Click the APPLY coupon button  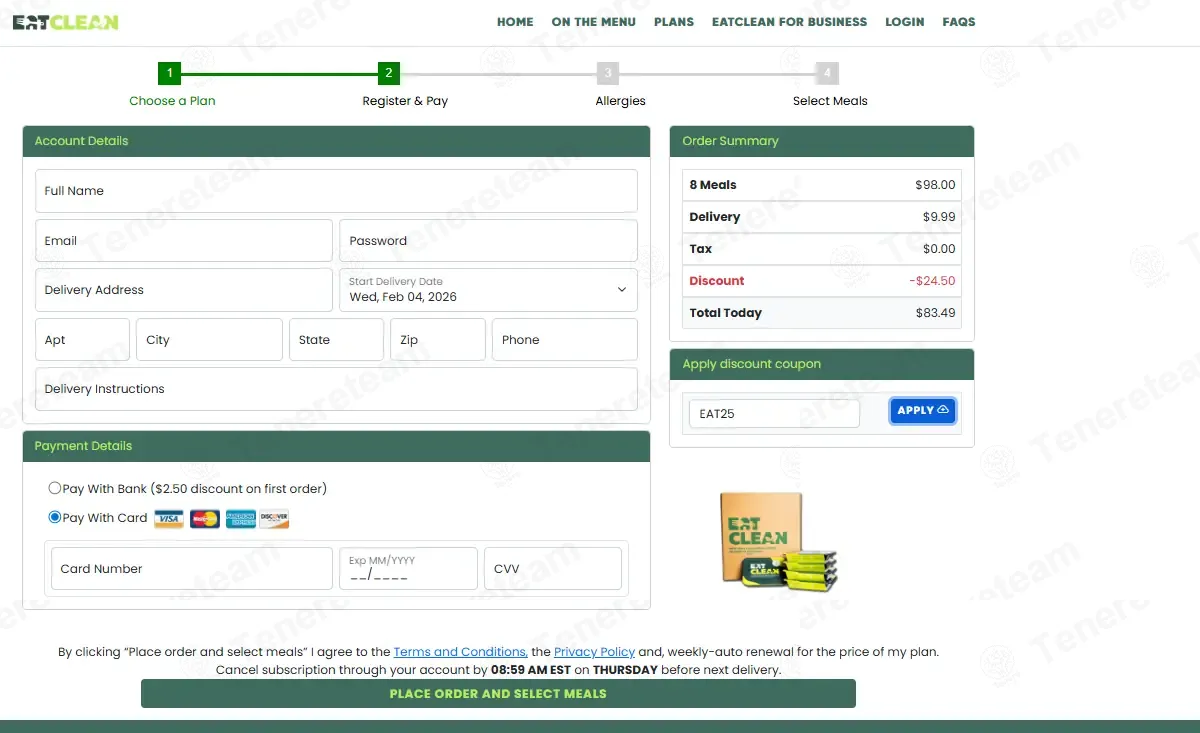922,411
